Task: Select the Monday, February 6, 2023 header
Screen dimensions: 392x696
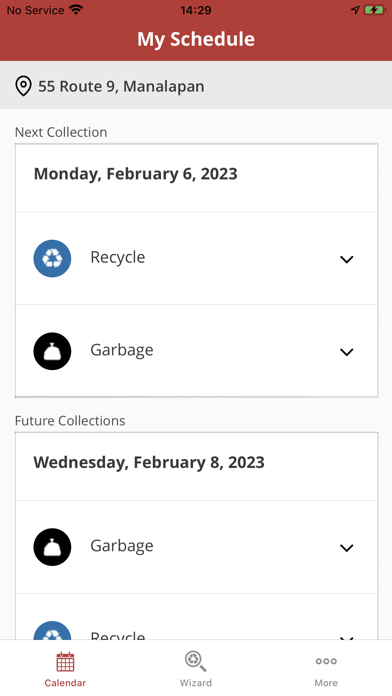Action: (x=136, y=174)
